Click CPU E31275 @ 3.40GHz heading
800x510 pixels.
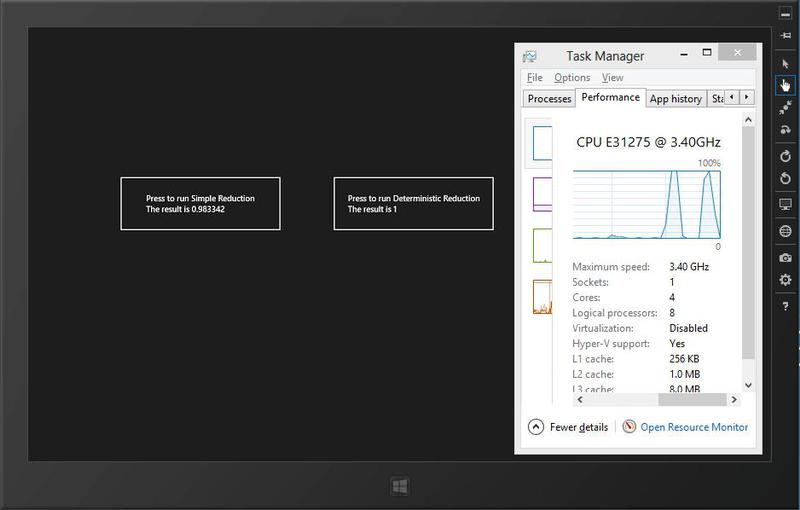[x=648, y=142]
